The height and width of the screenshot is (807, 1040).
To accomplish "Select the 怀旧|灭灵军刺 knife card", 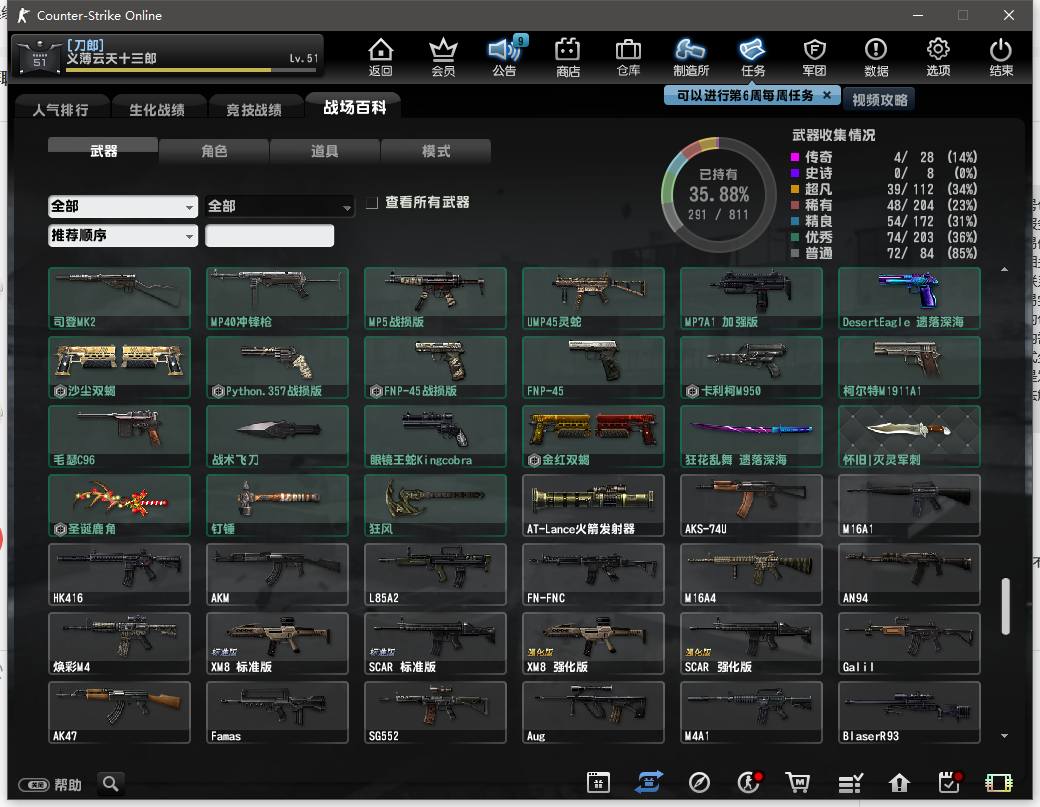I will point(909,436).
